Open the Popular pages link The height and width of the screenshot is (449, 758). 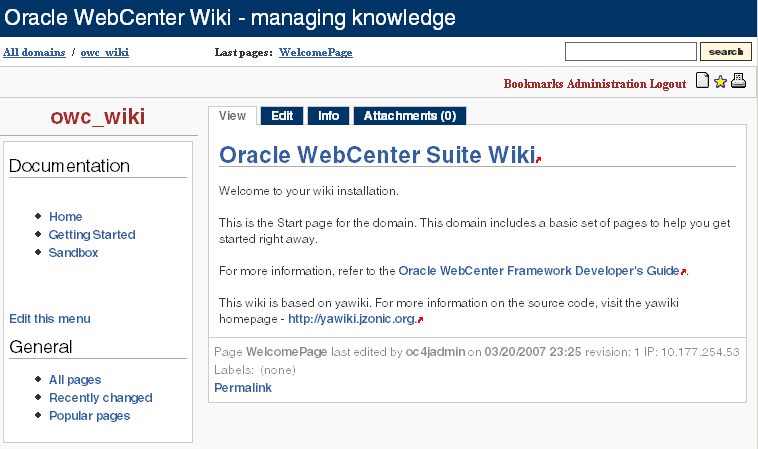(89, 416)
